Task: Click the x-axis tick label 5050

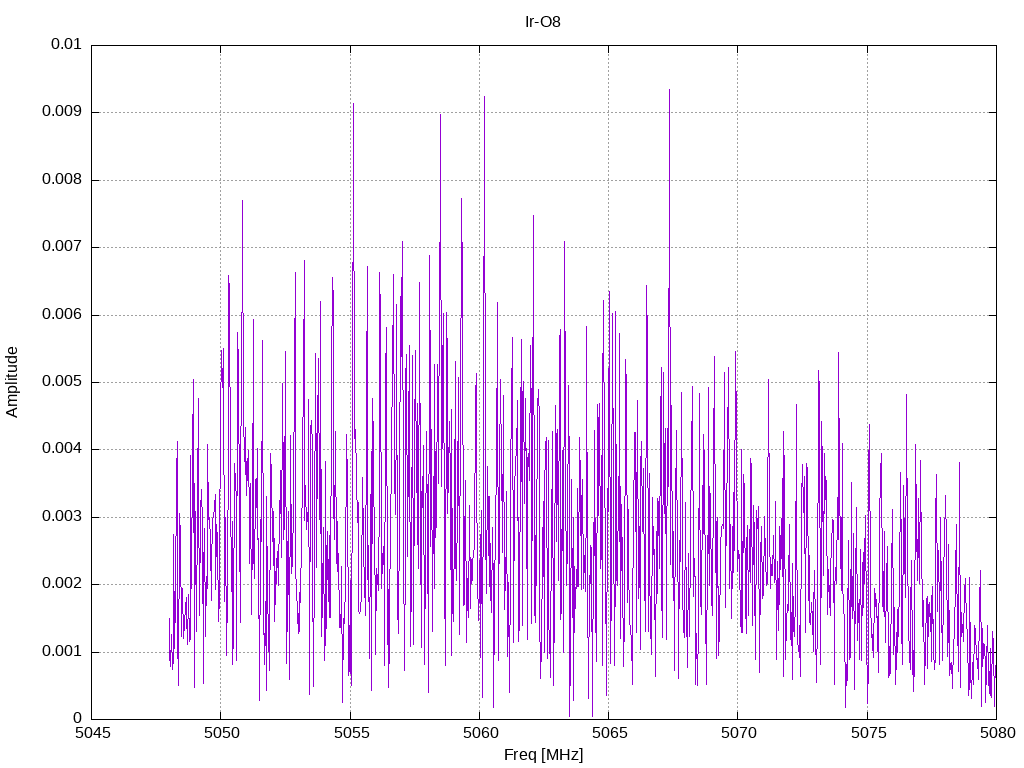Action: tap(221, 733)
